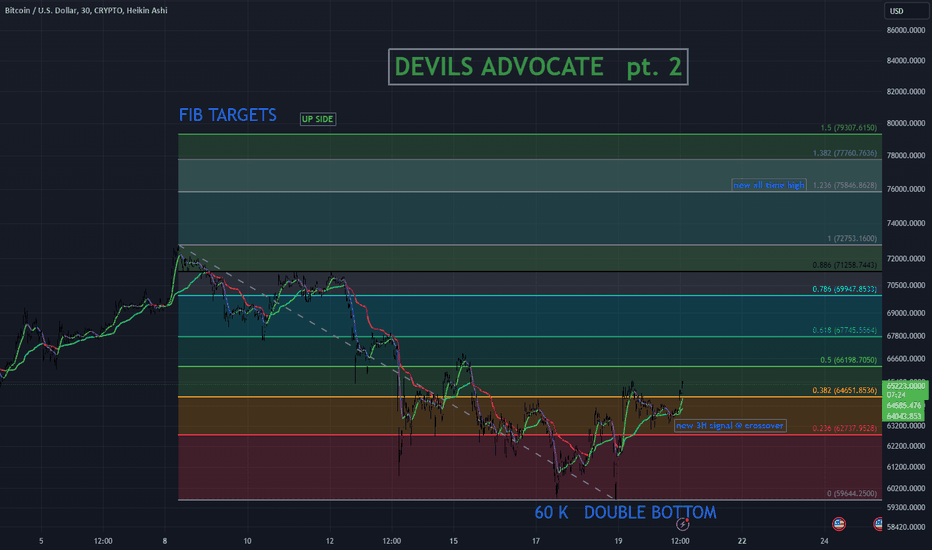Click the 1.382 (77760.7636) fib label
Image resolution: width=932 pixels, height=550 pixels.
(x=845, y=153)
